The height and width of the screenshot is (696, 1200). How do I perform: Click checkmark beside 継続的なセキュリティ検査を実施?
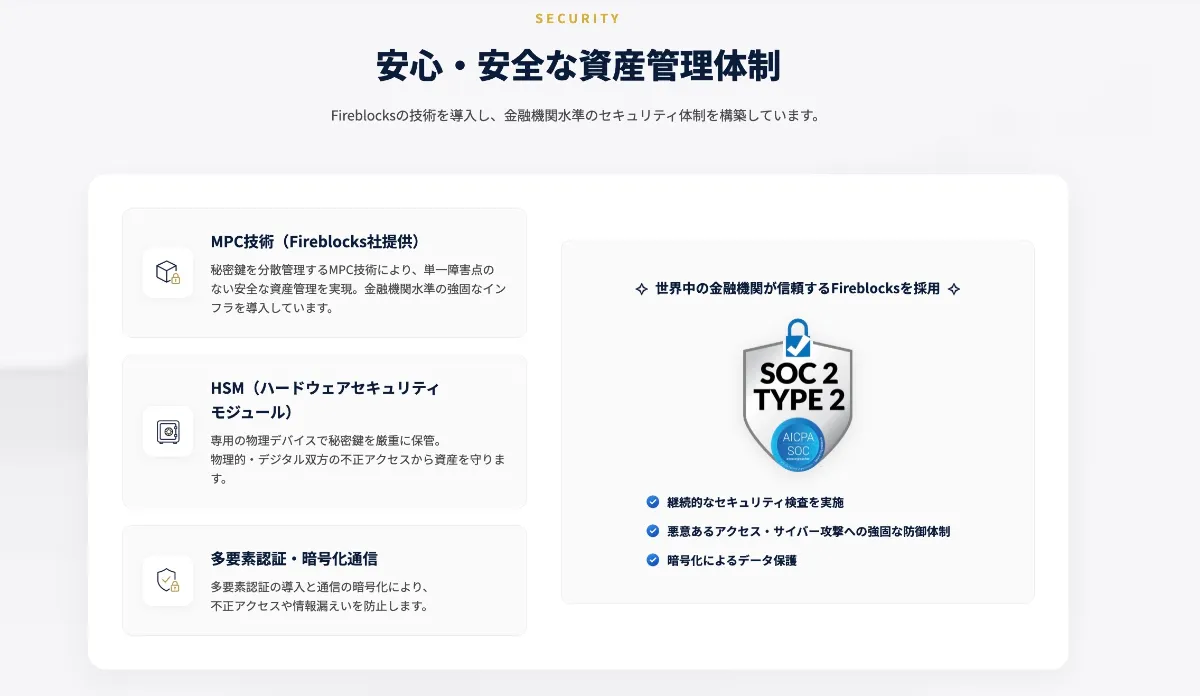653,502
